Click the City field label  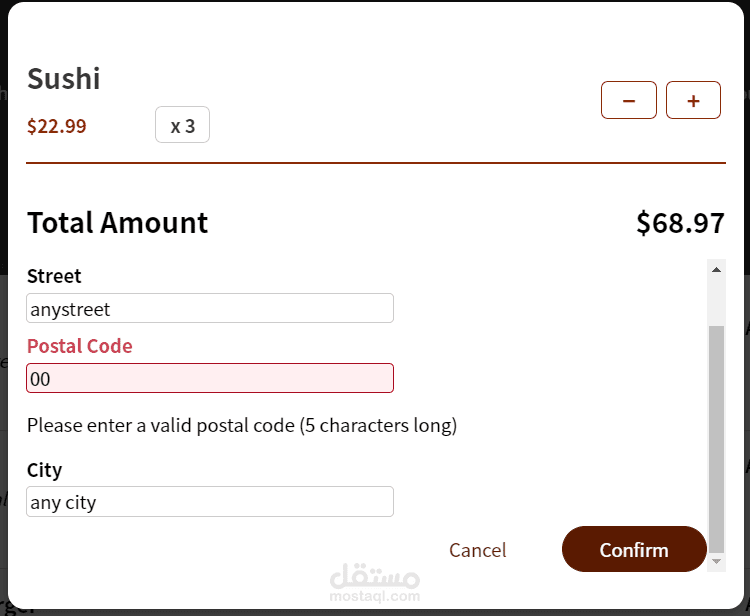point(45,470)
